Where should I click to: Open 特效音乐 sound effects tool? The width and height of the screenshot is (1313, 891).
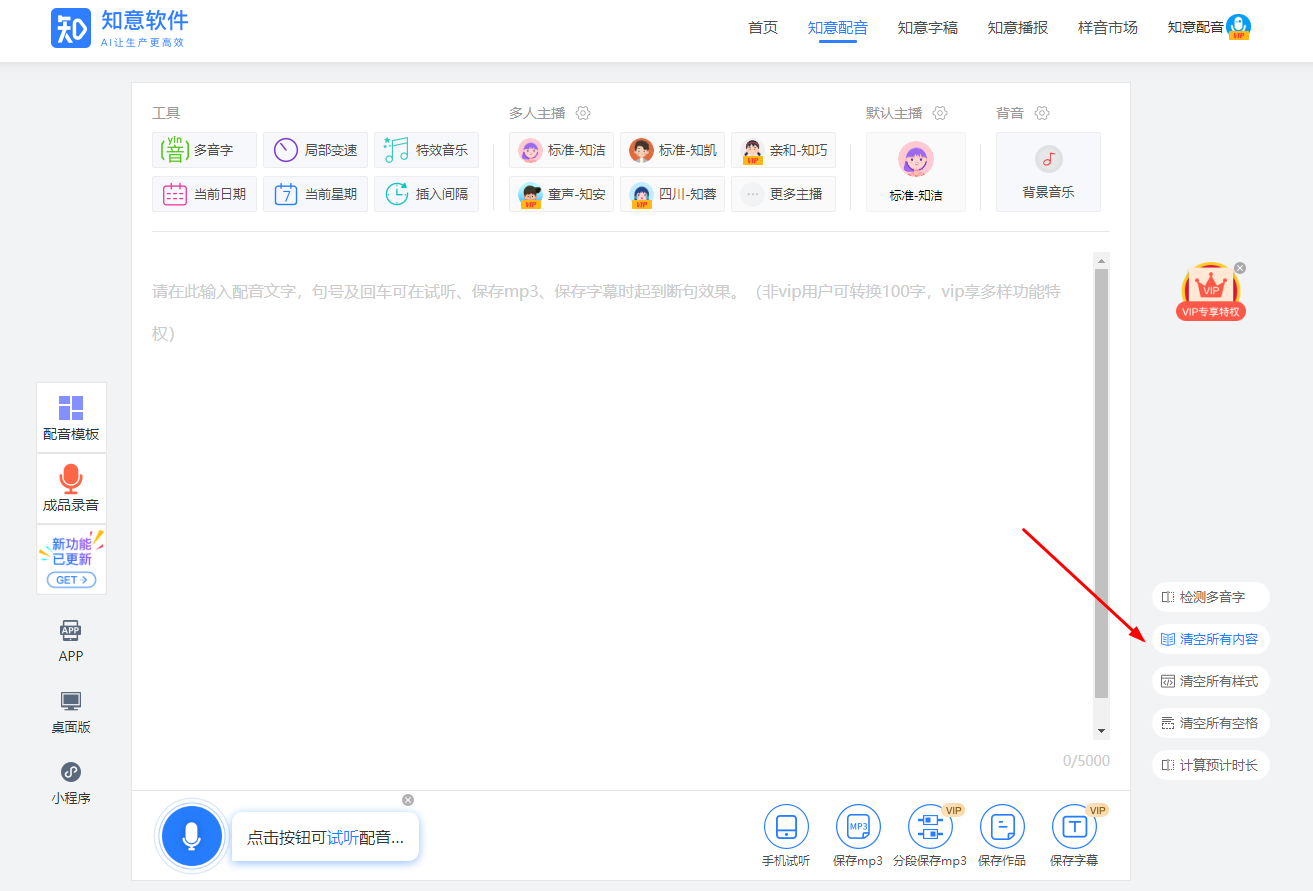[426, 150]
